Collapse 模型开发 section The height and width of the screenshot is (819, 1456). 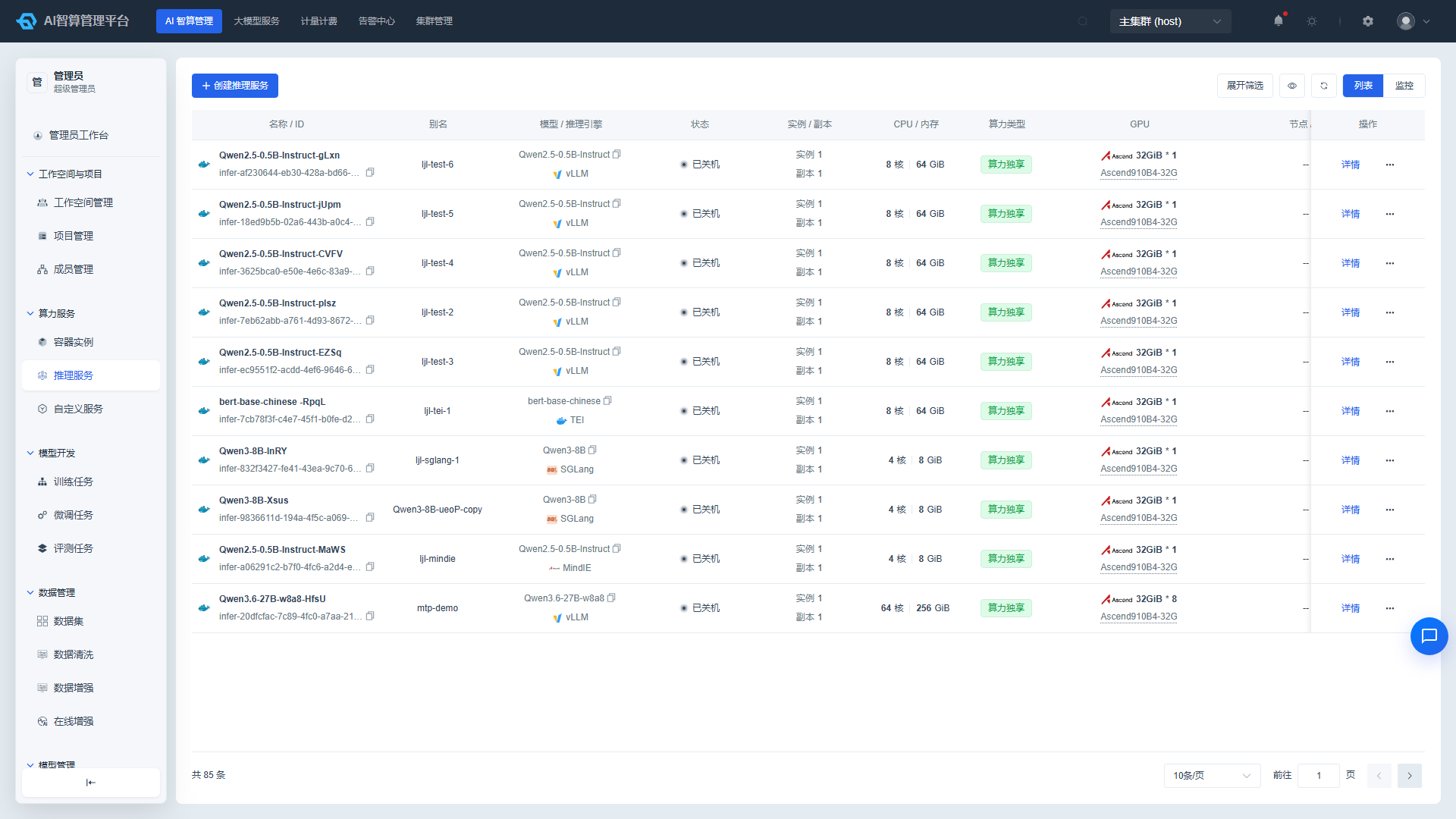pyautogui.click(x=30, y=453)
